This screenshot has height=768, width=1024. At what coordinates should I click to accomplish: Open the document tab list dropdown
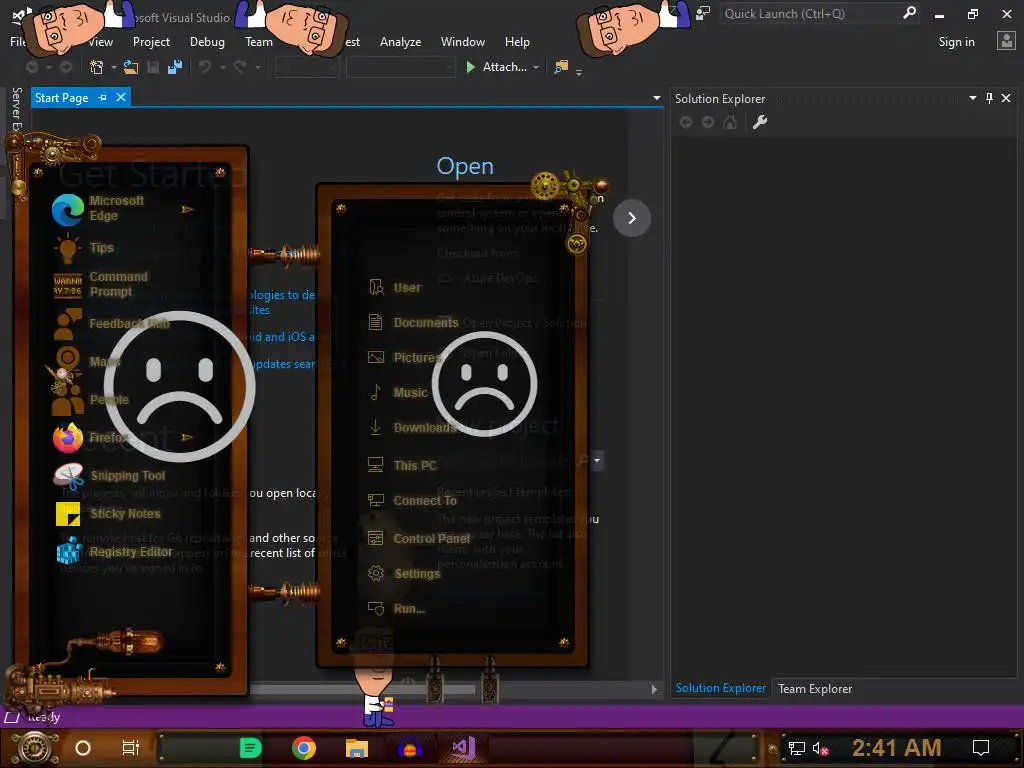pos(656,98)
